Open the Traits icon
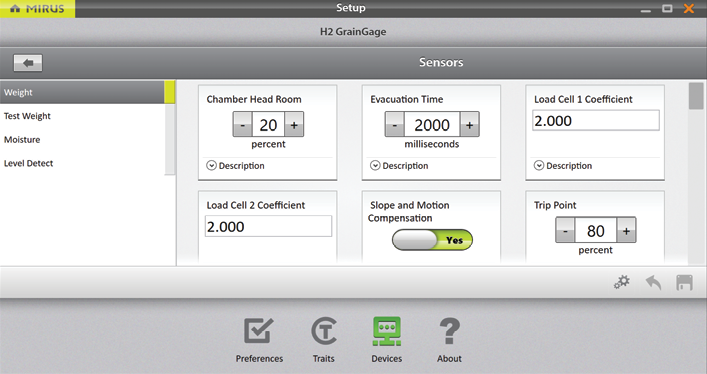Image resolution: width=707 pixels, height=374 pixels. [324, 332]
